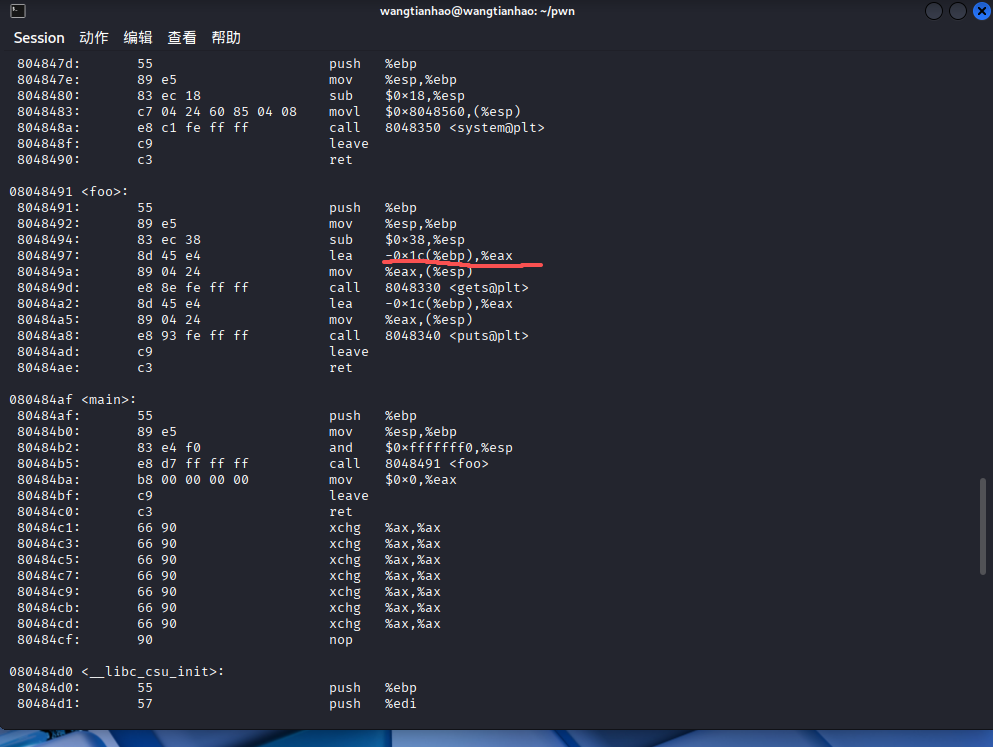Click the address 8048483:
993x747 pixels.
click(49, 112)
